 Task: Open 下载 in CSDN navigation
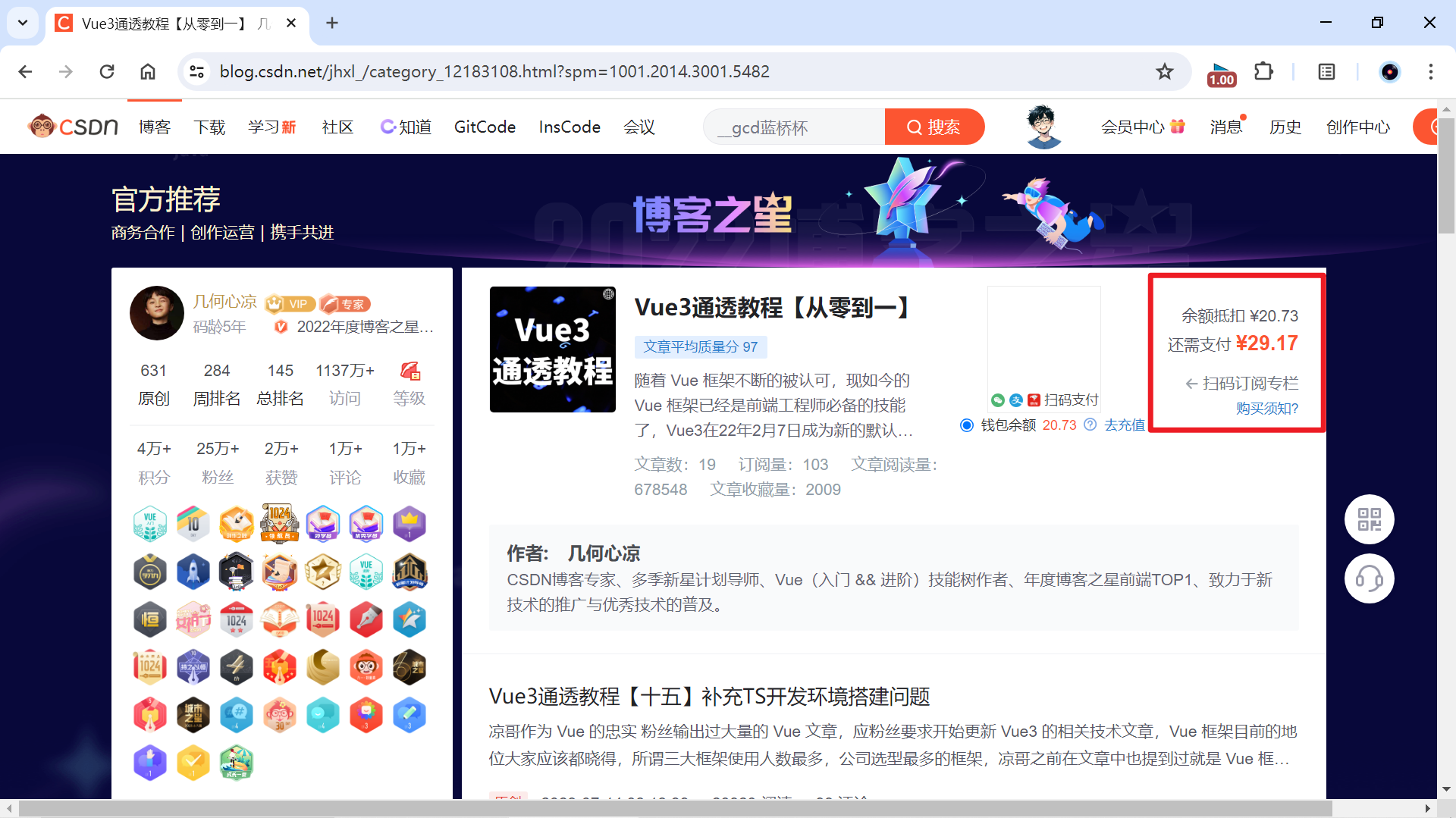[210, 127]
